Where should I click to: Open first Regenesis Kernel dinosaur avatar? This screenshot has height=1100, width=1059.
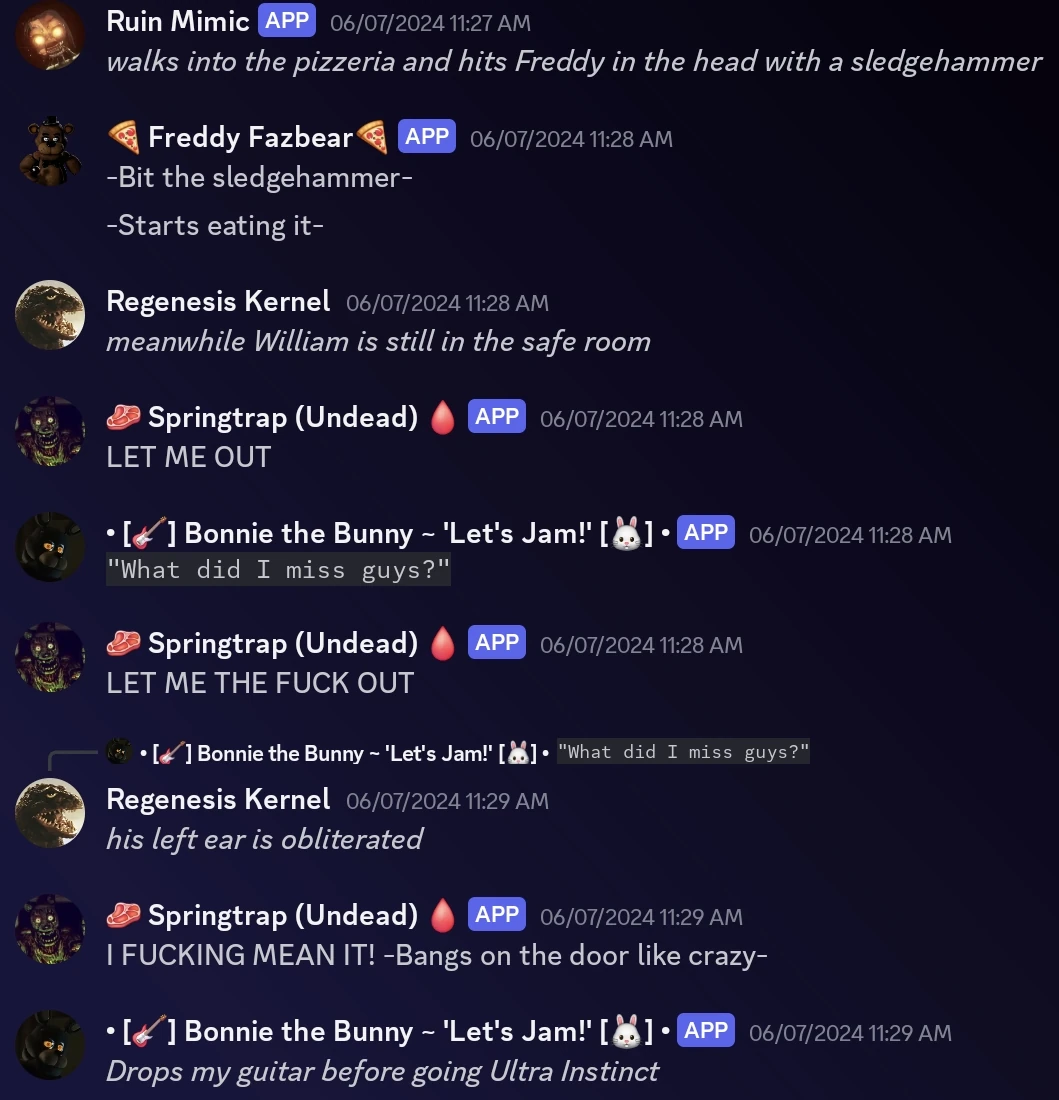pyautogui.click(x=50, y=315)
